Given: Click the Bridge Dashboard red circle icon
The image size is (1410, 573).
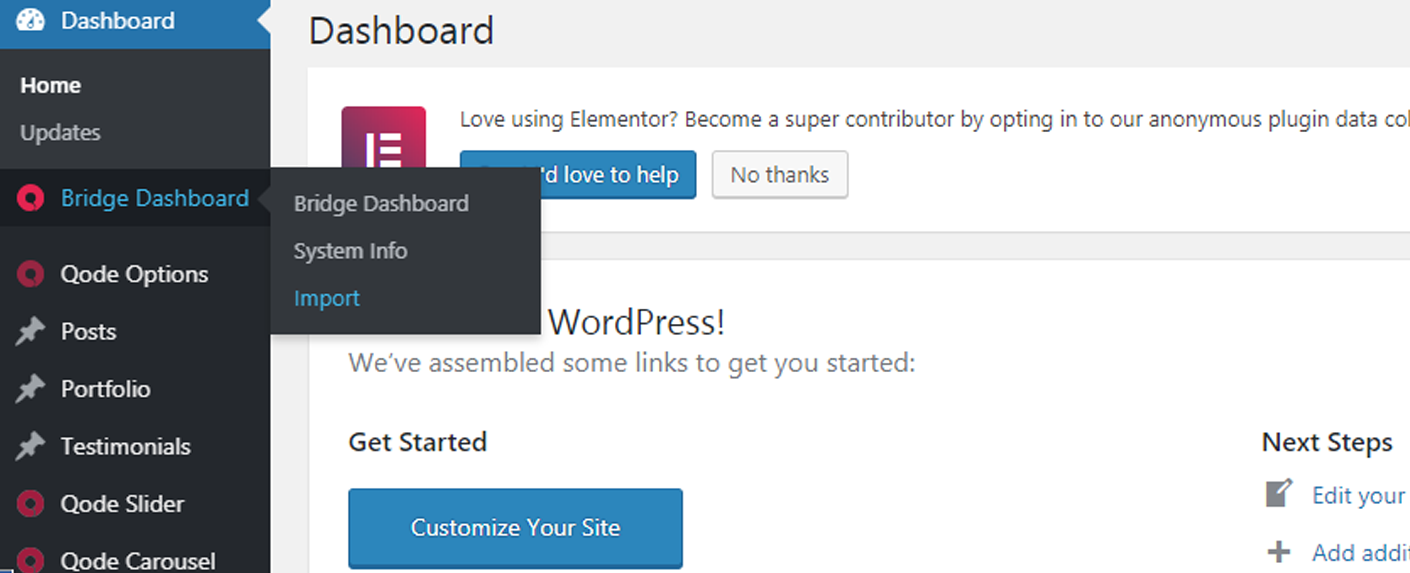Looking at the screenshot, I should [x=31, y=199].
